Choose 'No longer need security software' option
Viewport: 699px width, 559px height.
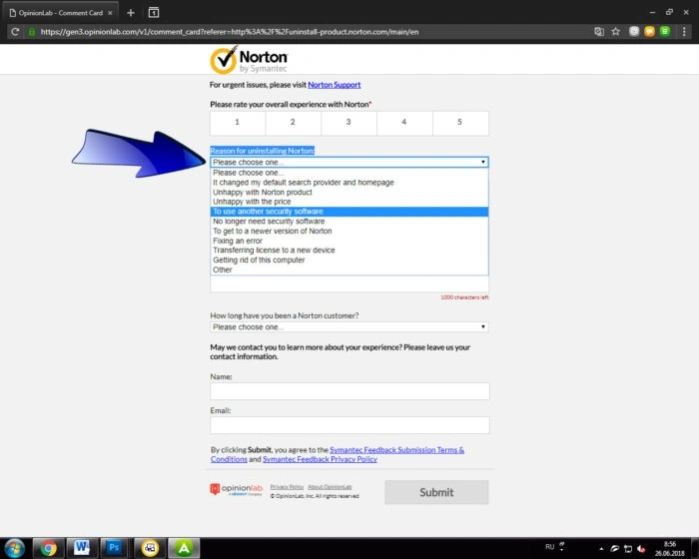[x=349, y=222]
